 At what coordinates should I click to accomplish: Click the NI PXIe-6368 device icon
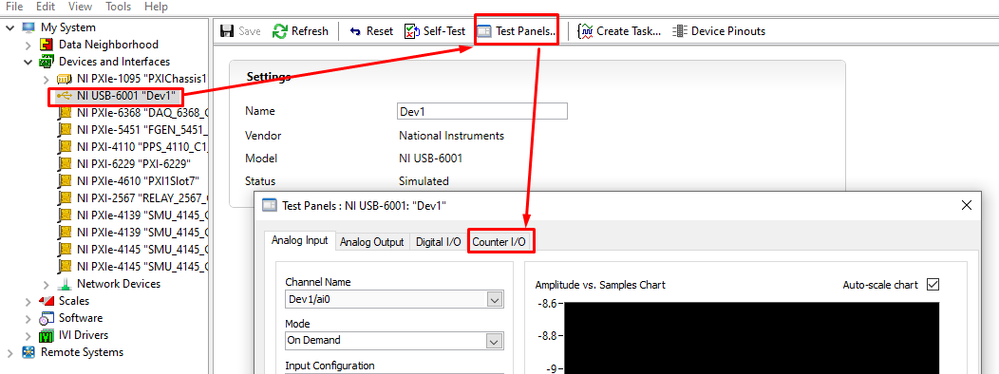64,113
